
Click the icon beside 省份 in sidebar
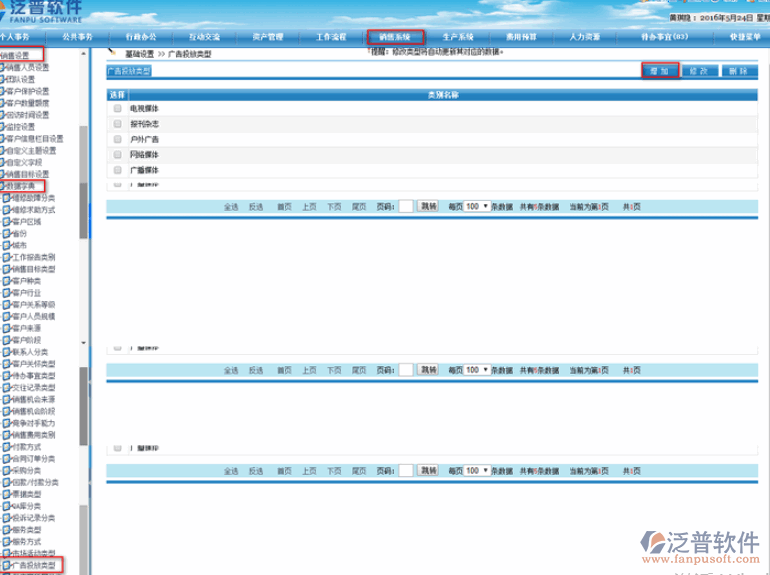coord(7,233)
